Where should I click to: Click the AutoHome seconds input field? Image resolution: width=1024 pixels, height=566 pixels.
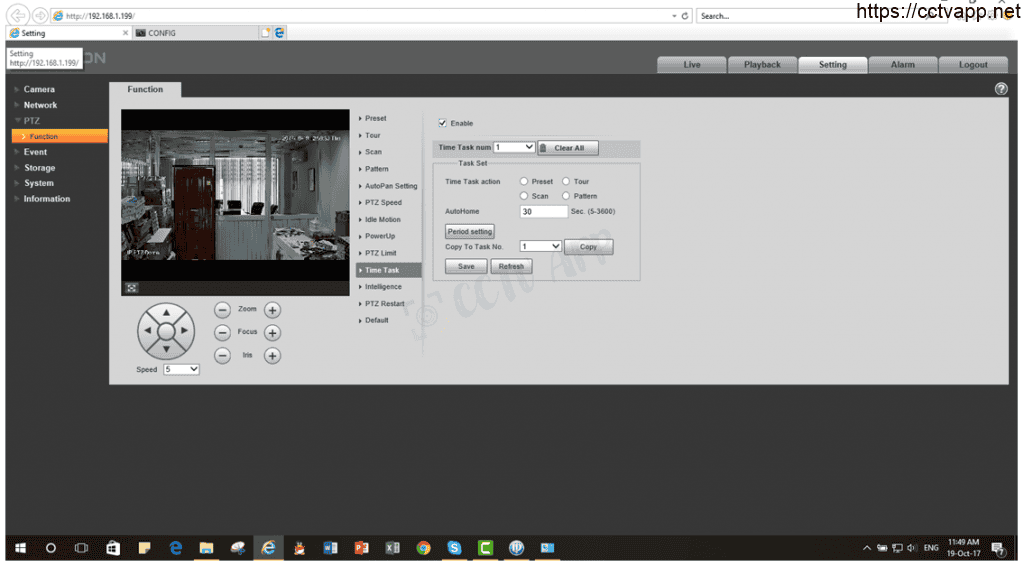coord(543,212)
